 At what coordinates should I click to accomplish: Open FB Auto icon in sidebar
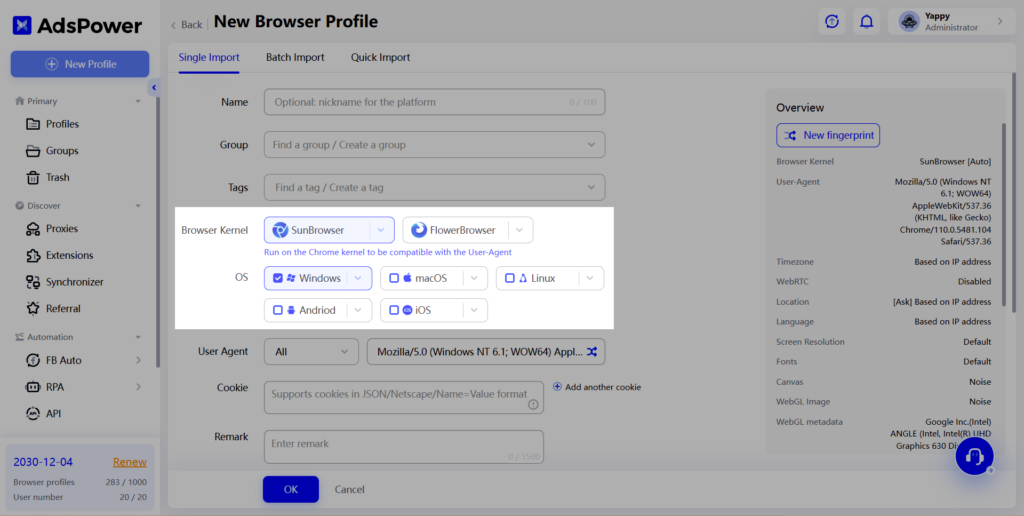[33, 361]
